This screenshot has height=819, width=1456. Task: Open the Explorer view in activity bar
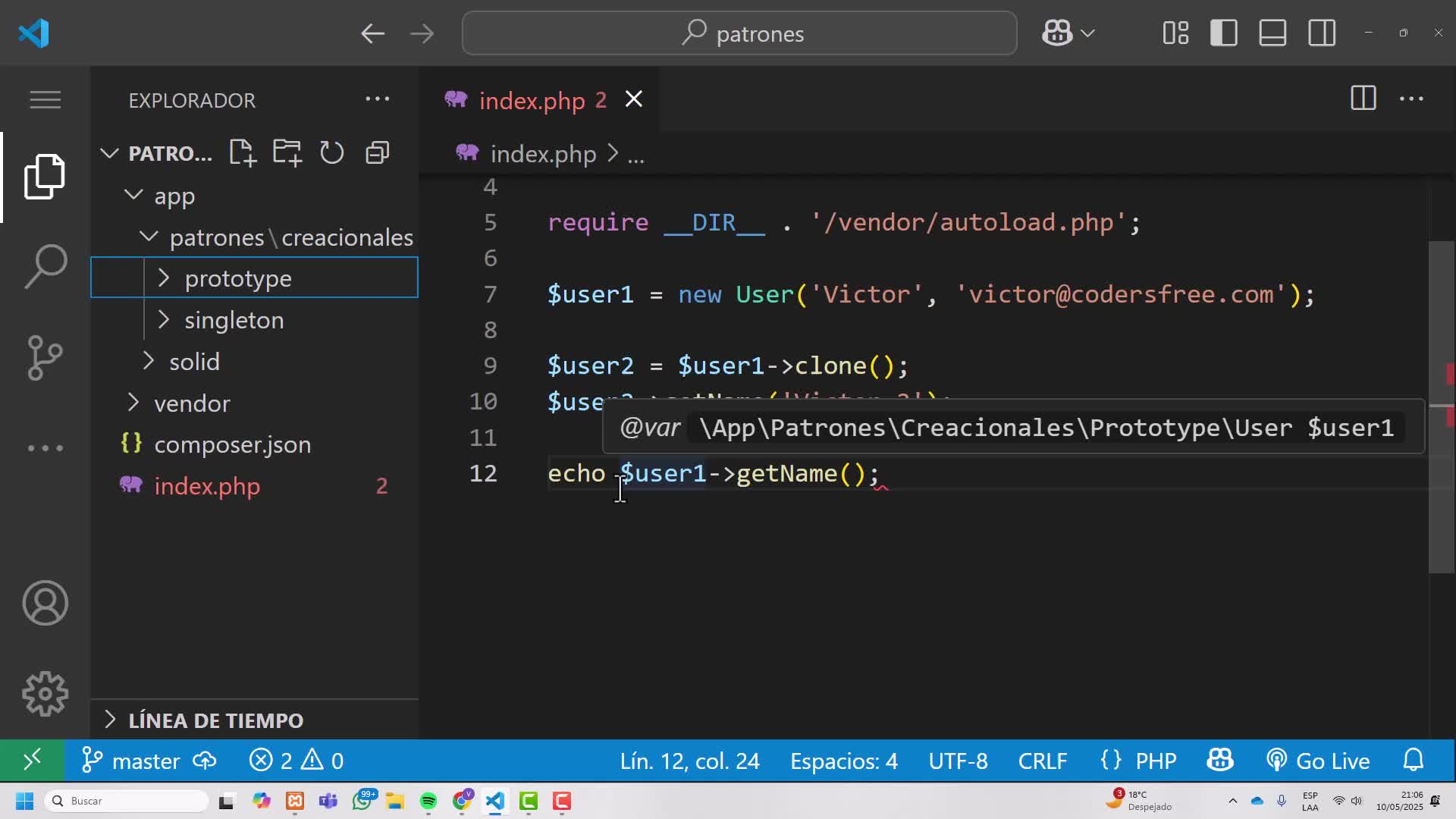pyautogui.click(x=45, y=177)
